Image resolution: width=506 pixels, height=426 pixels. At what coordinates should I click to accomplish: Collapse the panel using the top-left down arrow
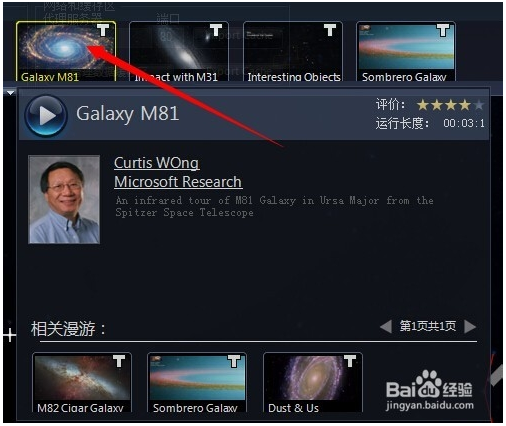[x=10, y=93]
